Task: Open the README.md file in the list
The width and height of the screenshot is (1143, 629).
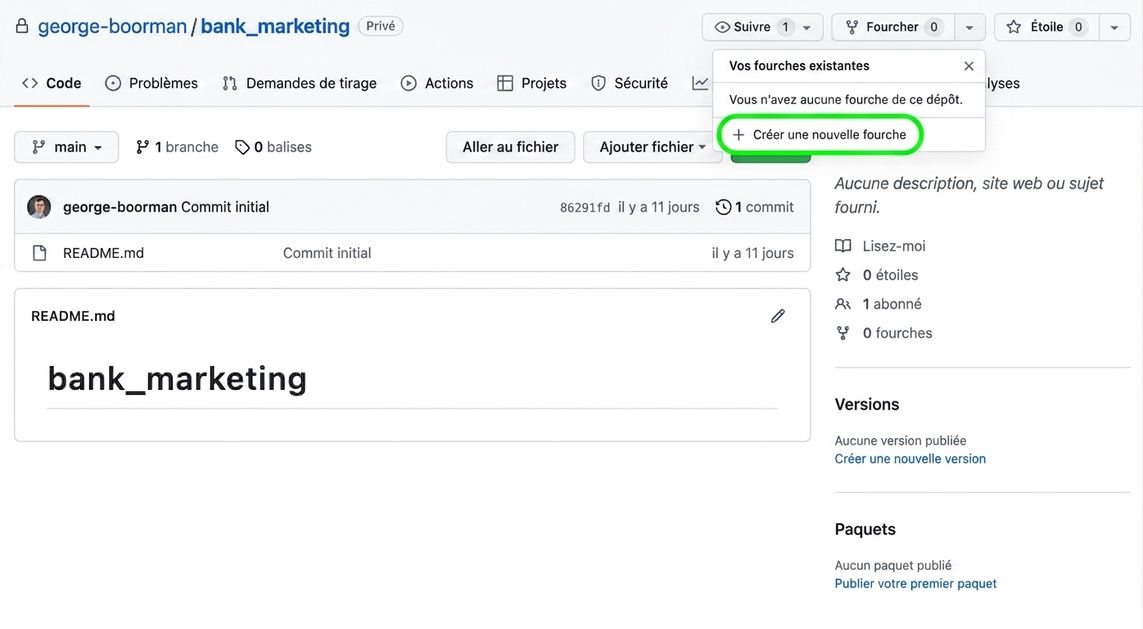Action: coord(104,253)
